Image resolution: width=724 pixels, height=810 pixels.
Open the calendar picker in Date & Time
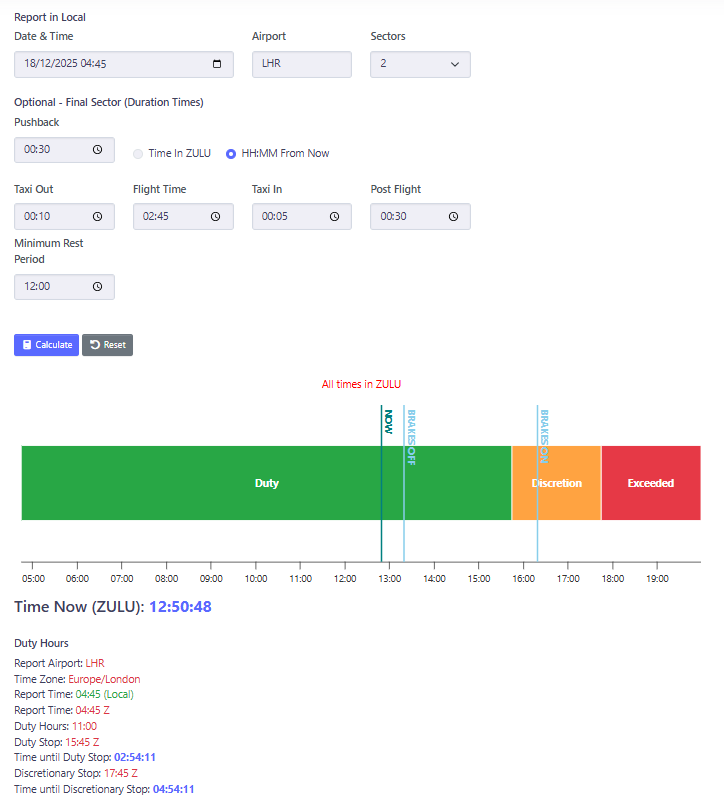tap(217, 64)
